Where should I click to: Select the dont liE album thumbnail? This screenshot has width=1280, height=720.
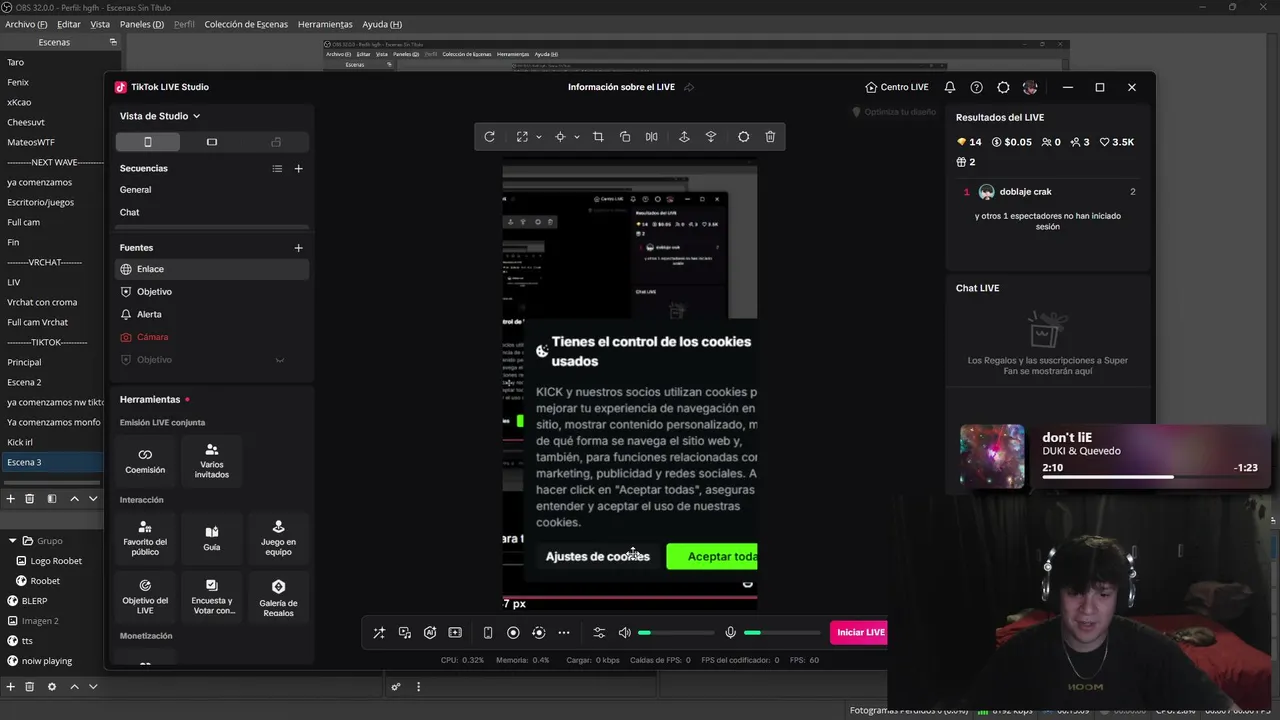[x=992, y=457]
